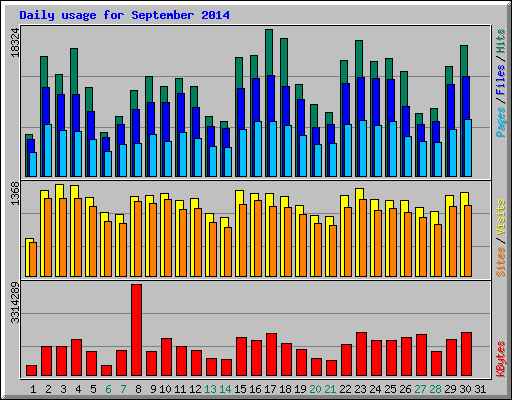Click the green day 21 axis label
The height and width of the screenshot is (400, 512).
pos(330,389)
